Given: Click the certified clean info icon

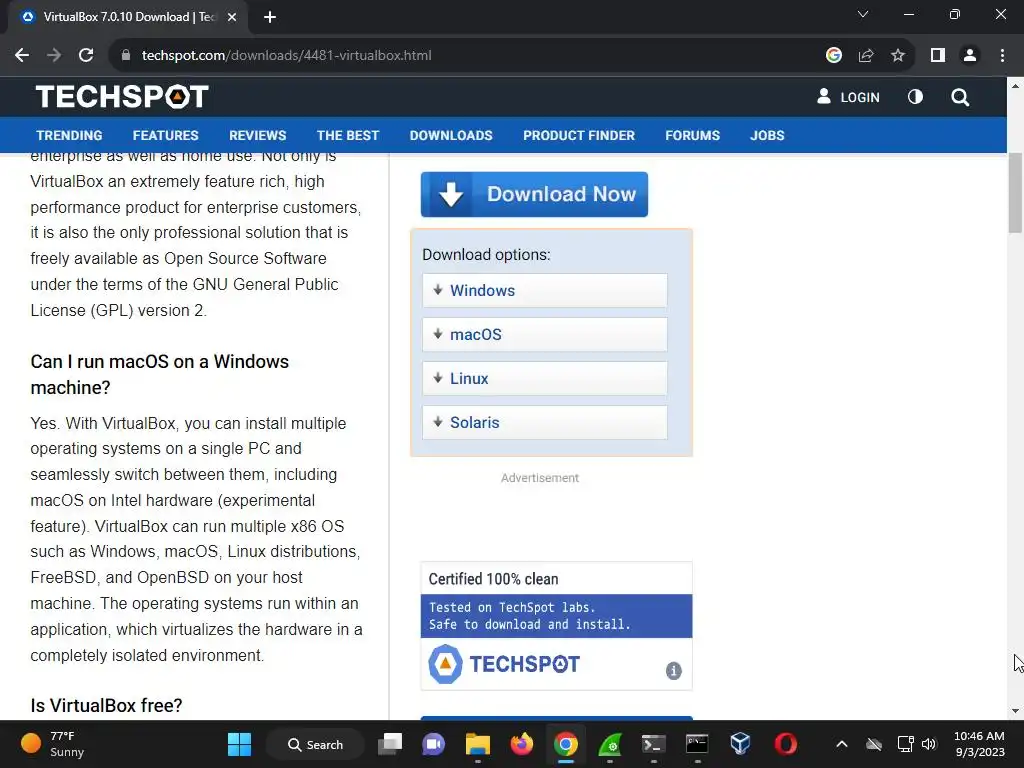Looking at the screenshot, I should point(673,671).
